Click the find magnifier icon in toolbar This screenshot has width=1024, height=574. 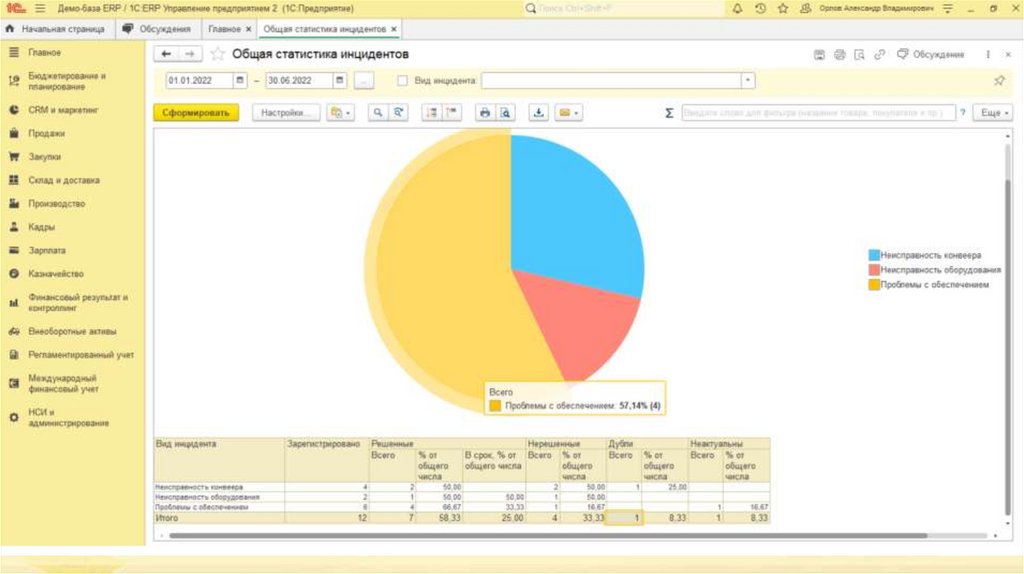378,113
